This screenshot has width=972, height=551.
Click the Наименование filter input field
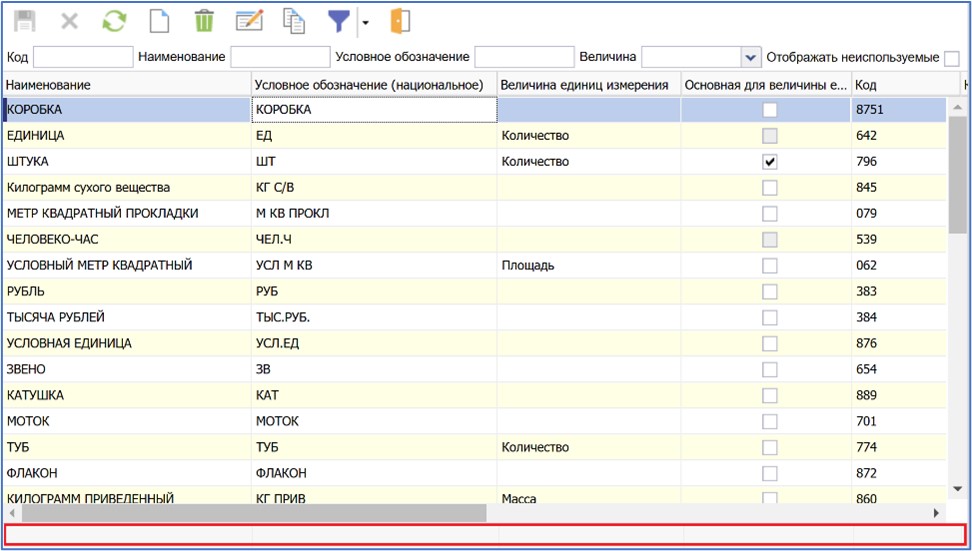[x=280, y=57]
